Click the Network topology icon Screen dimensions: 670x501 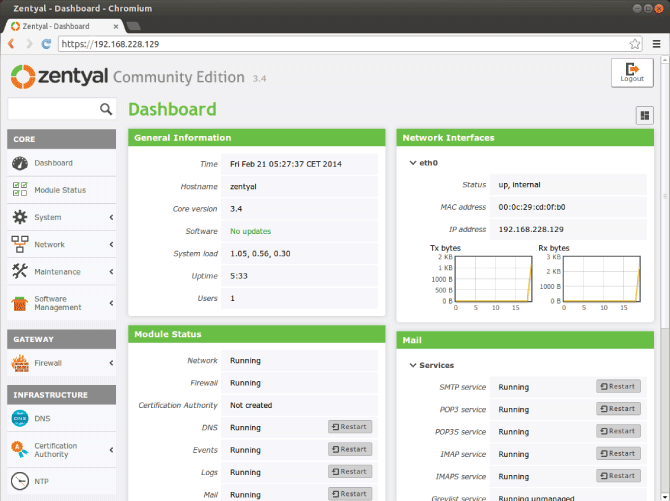coord(20,244)
